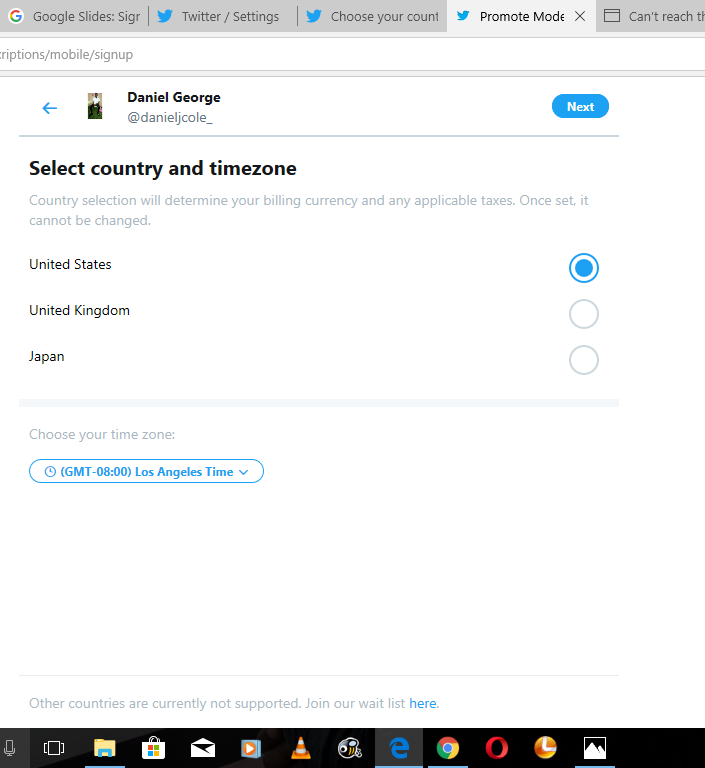Choose United Kingdom as country
The image size is (705, 768).
point(583,314)
